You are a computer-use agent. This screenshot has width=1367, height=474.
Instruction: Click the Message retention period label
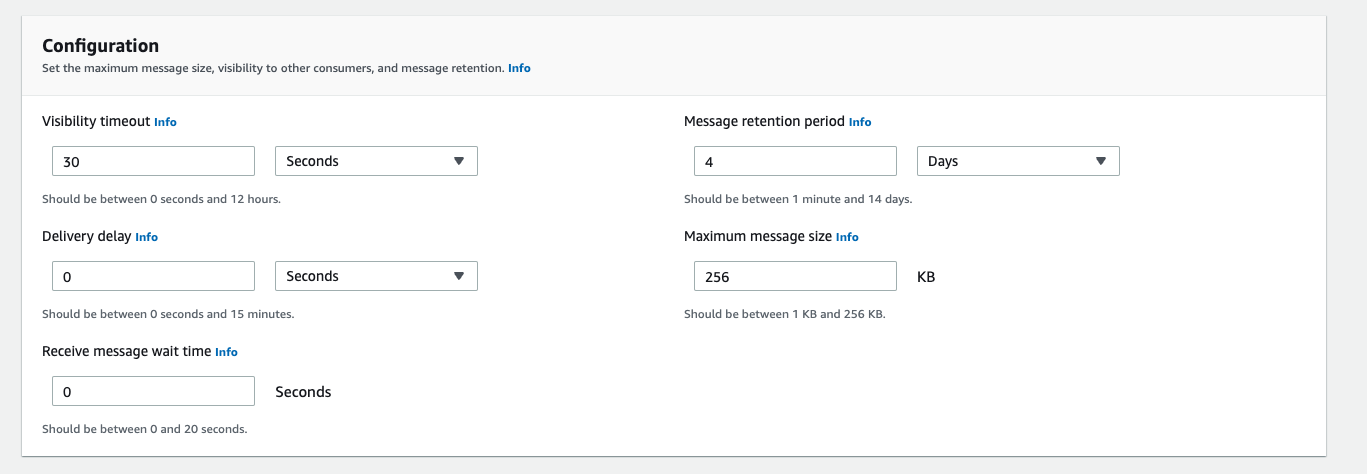[765, 121]
